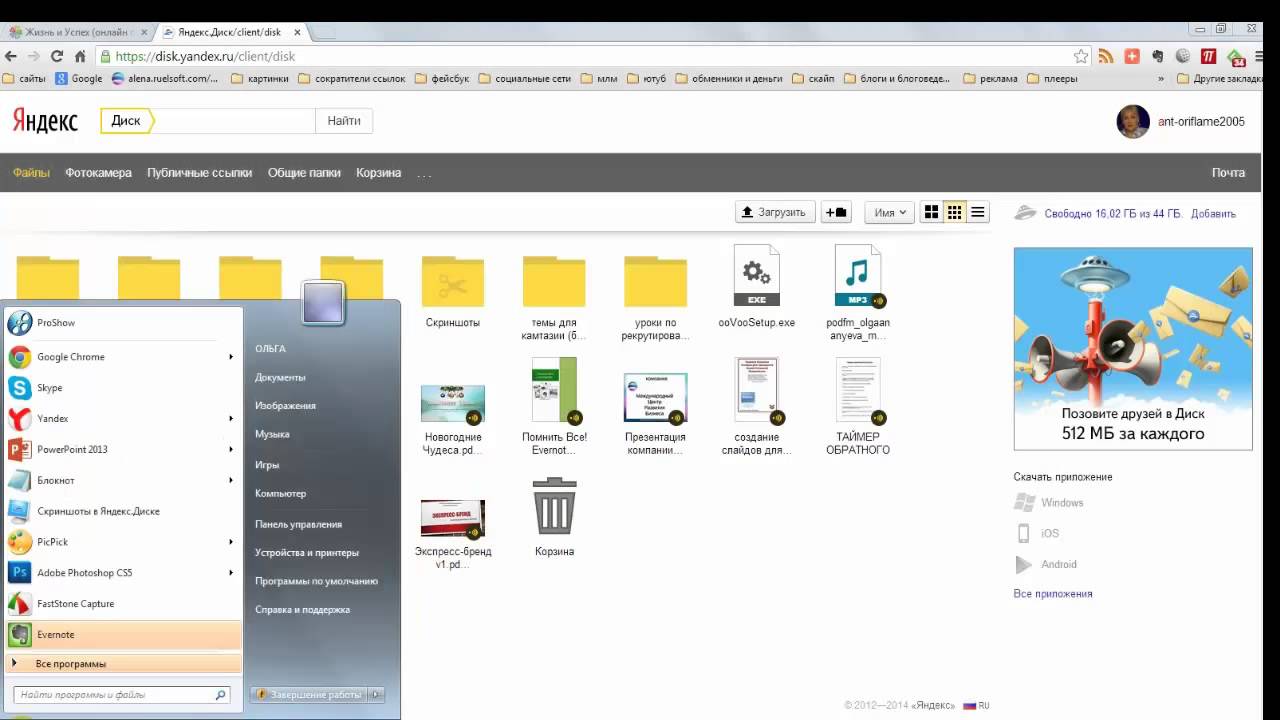Open Панель управления from the Start menu
This screenshot has width=1280, height=720.
298,524
